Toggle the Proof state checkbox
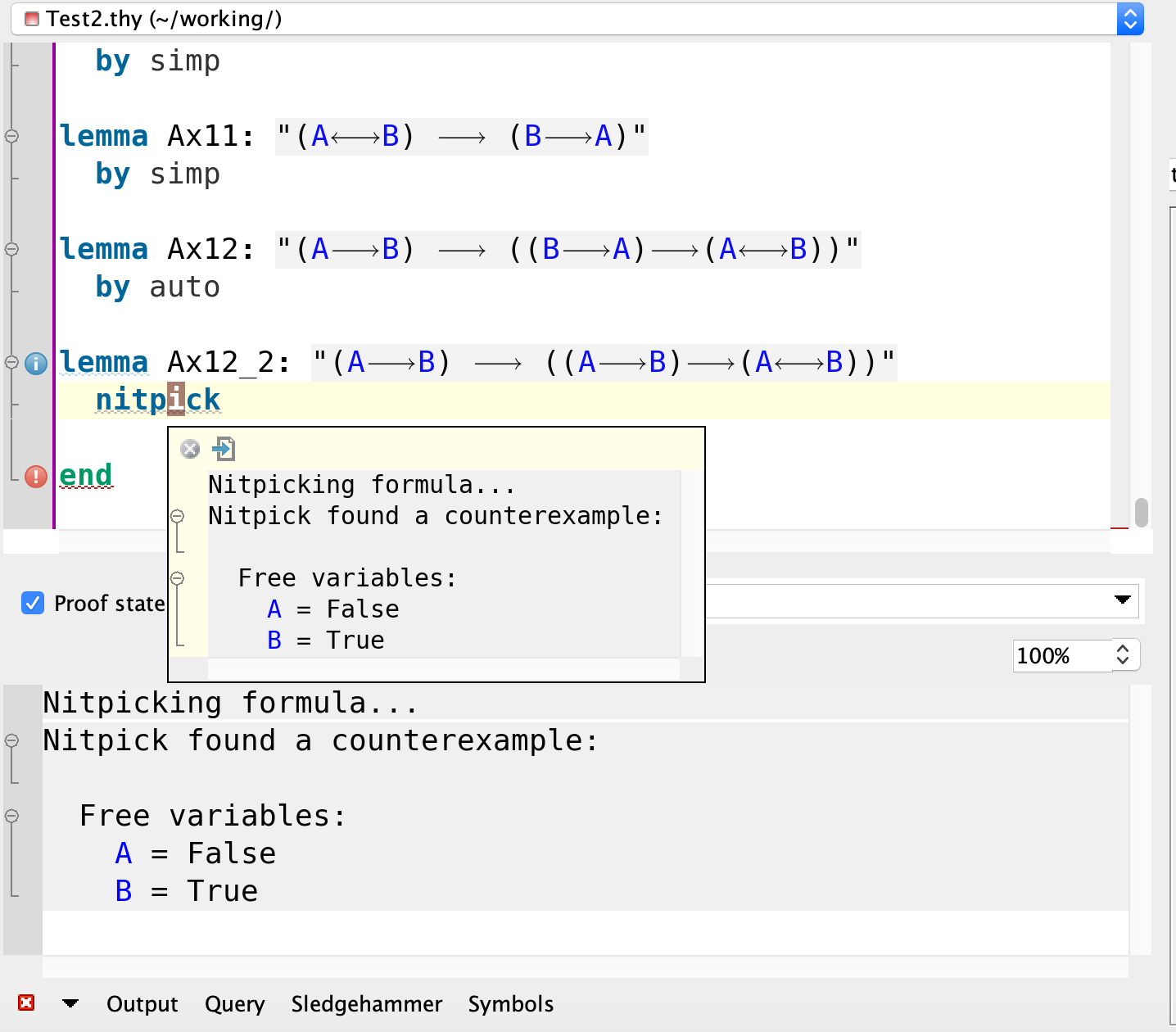This screenshot has width=1176, height=1032. [x=33, y=603]
